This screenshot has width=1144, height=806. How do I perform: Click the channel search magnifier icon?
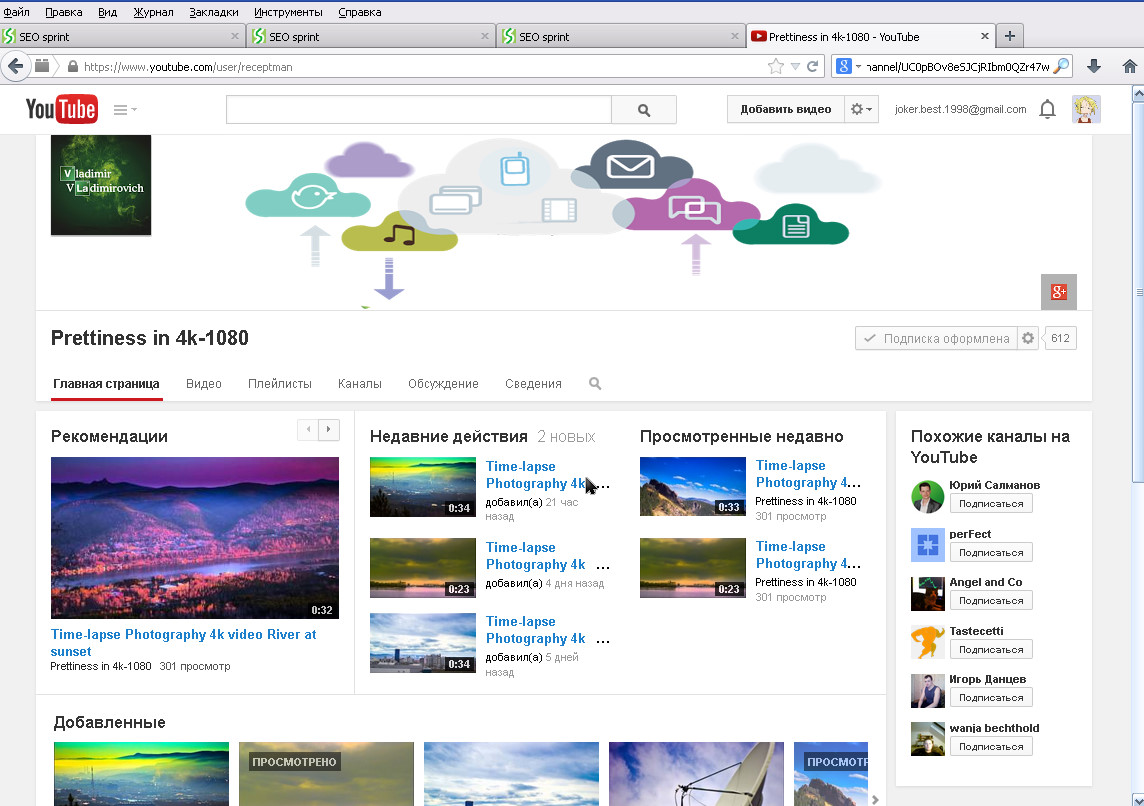pos(595,384)
